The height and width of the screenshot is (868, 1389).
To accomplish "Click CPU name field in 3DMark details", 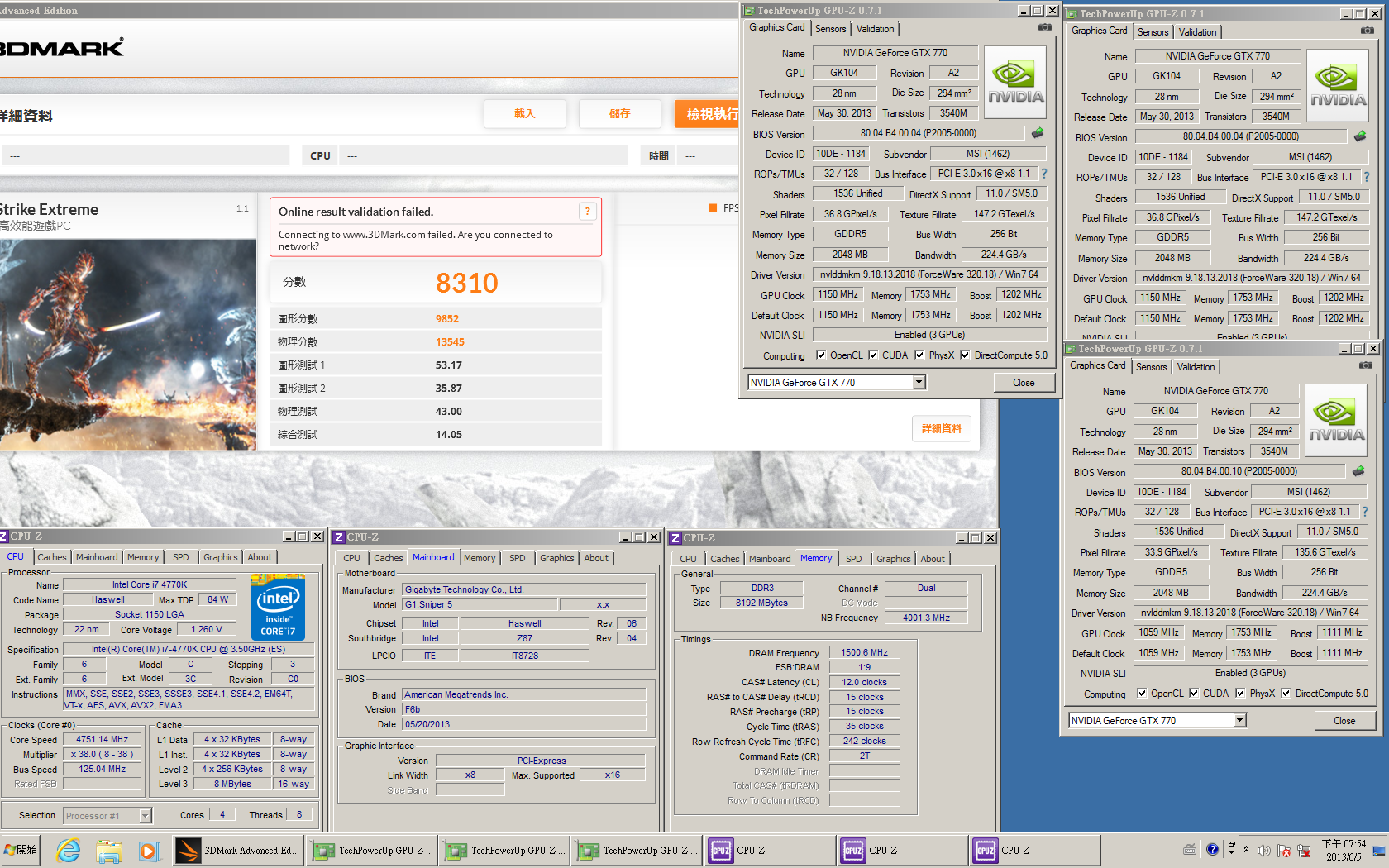I will (x=485, y=155).
